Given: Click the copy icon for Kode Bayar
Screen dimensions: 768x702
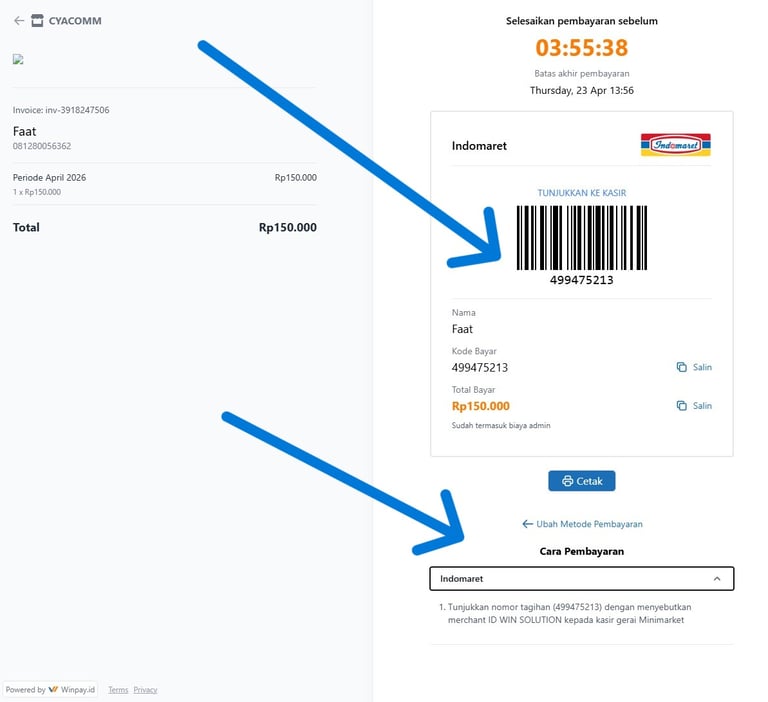Looking at the screenshot, I should coord(682,367).
